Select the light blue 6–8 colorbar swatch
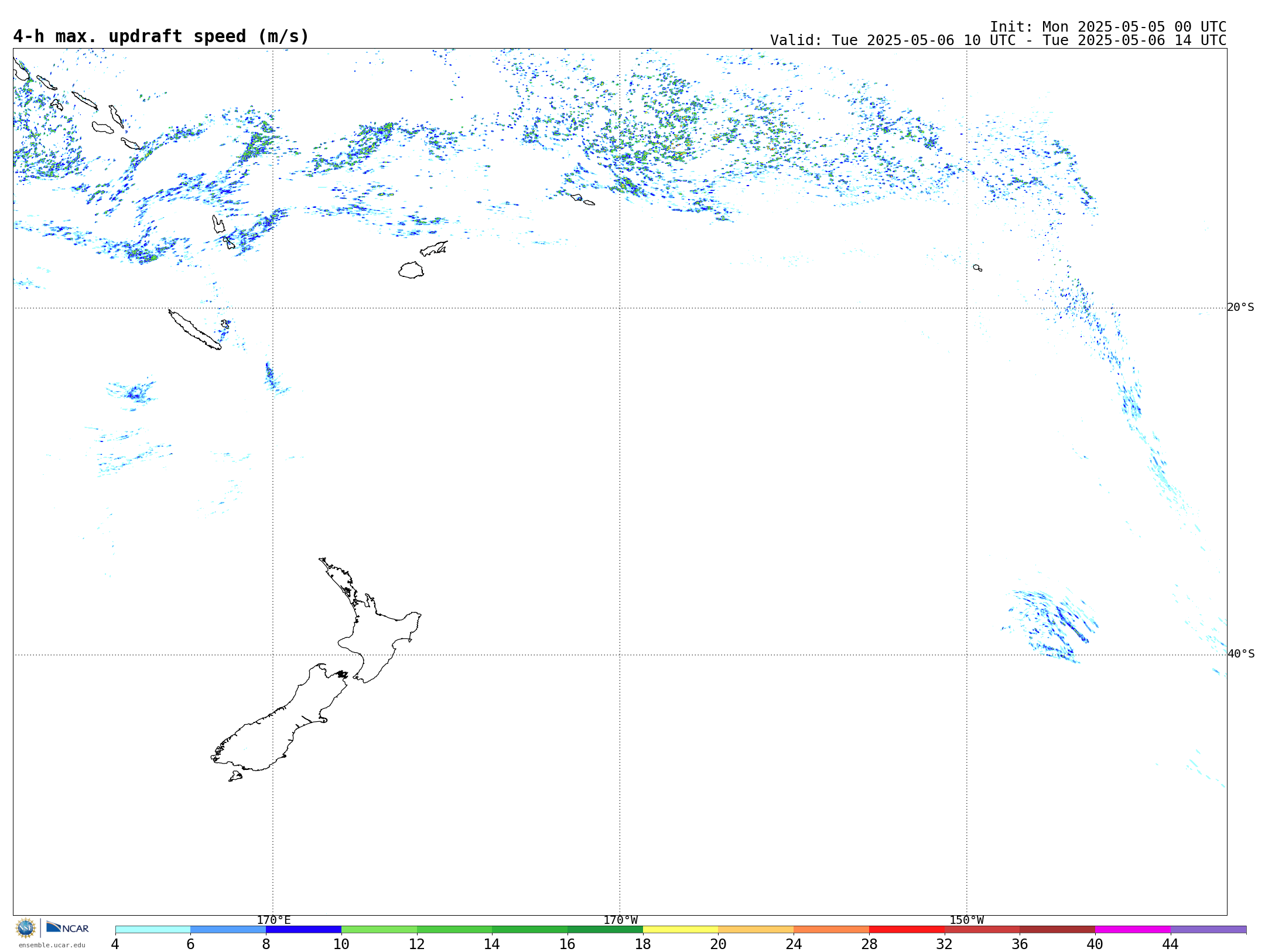The image size is (1265, 952). pos(228,930)
